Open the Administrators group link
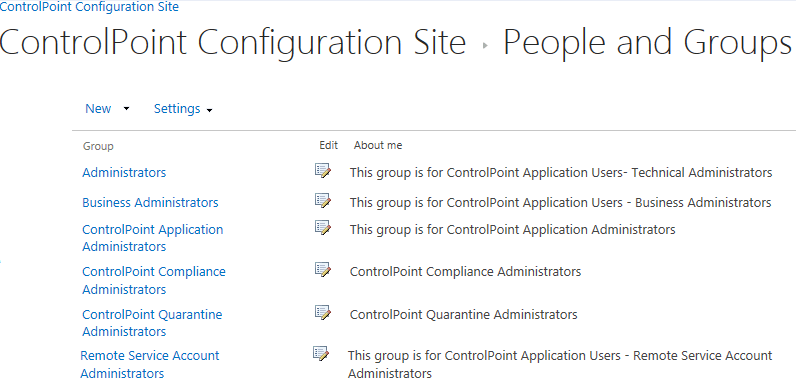Screen dimensions: 796x387 point(124,173)
